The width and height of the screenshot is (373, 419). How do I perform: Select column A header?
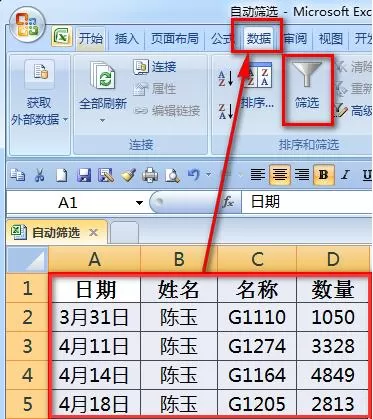coord(95,259)
